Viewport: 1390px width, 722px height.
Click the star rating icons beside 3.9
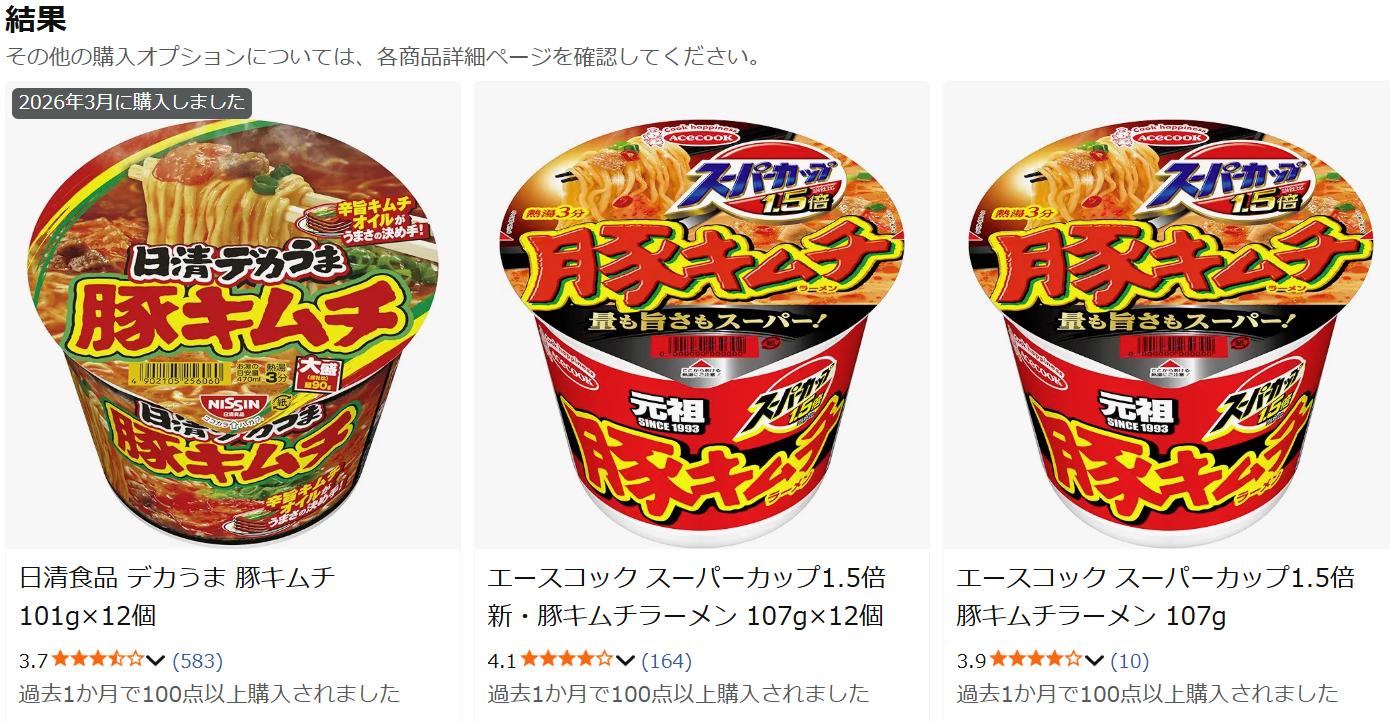pos(1036,659)
